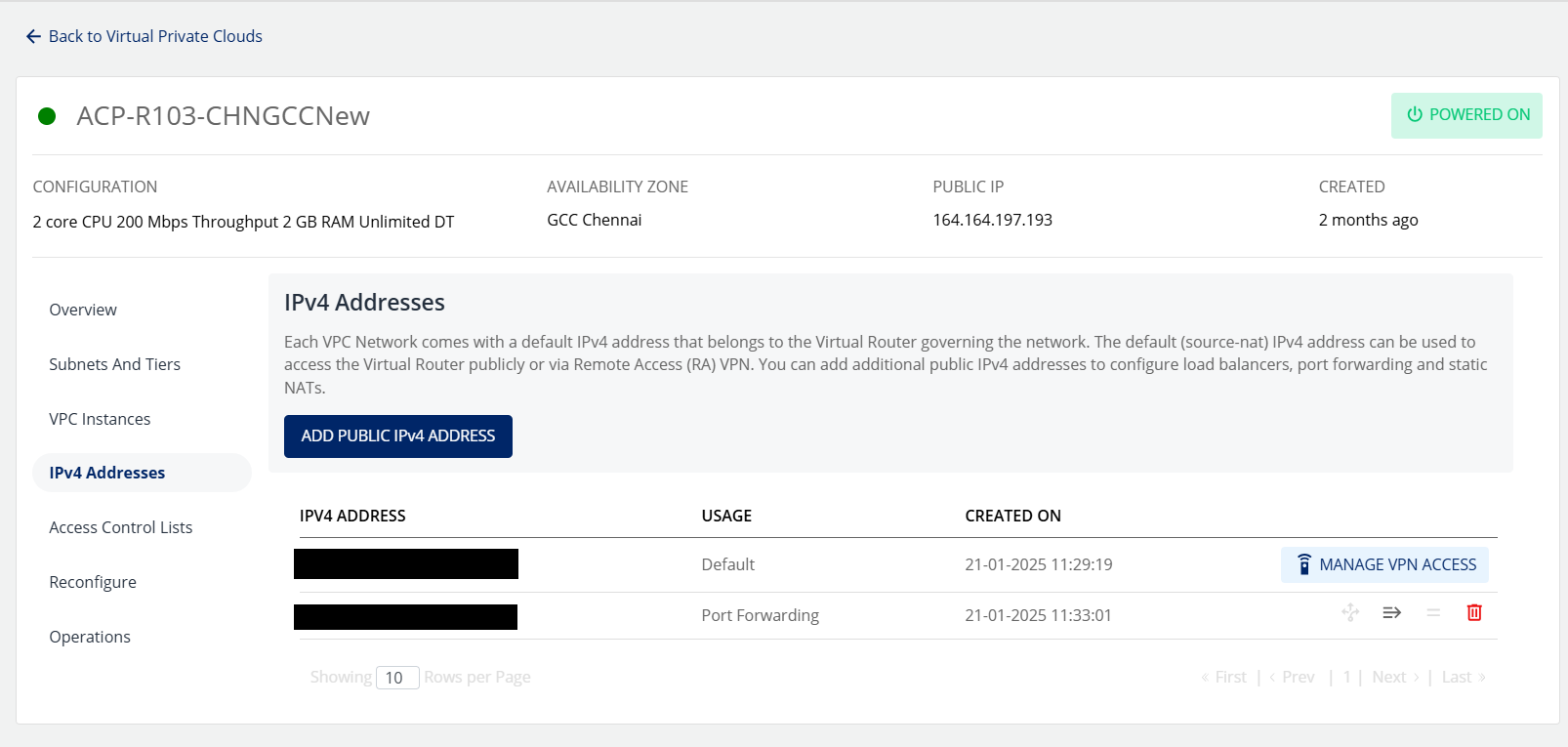Open Access Control Lists
This screenshot has height=747, width=1568.
[121, 527]
